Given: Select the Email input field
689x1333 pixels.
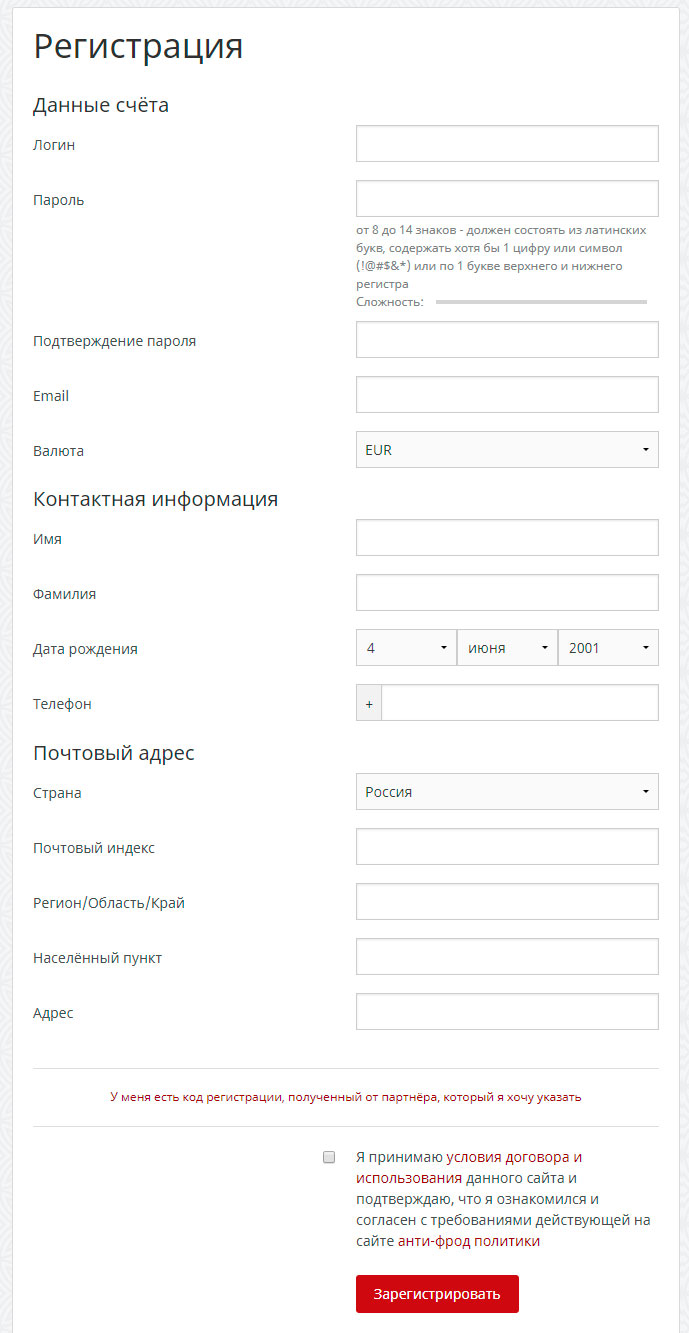Looking at the screenshot, I should (507, 395).
